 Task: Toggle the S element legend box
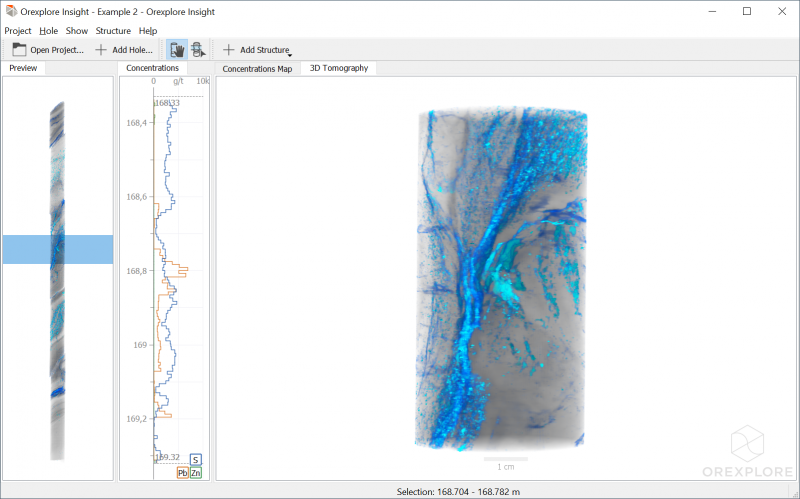195,460
